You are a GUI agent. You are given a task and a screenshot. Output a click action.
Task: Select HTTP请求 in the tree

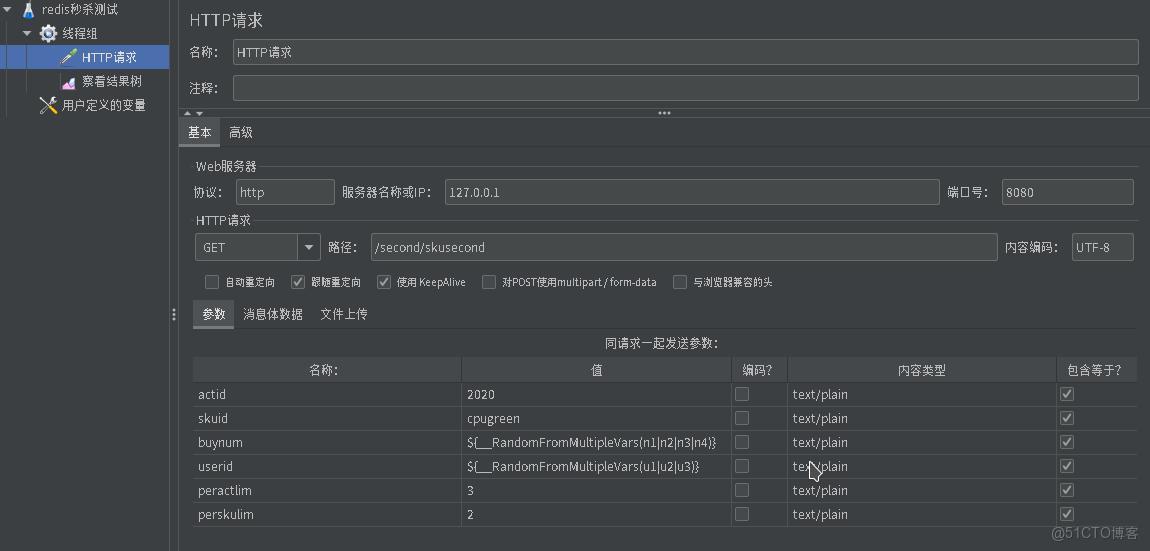[x=109, y=57]
